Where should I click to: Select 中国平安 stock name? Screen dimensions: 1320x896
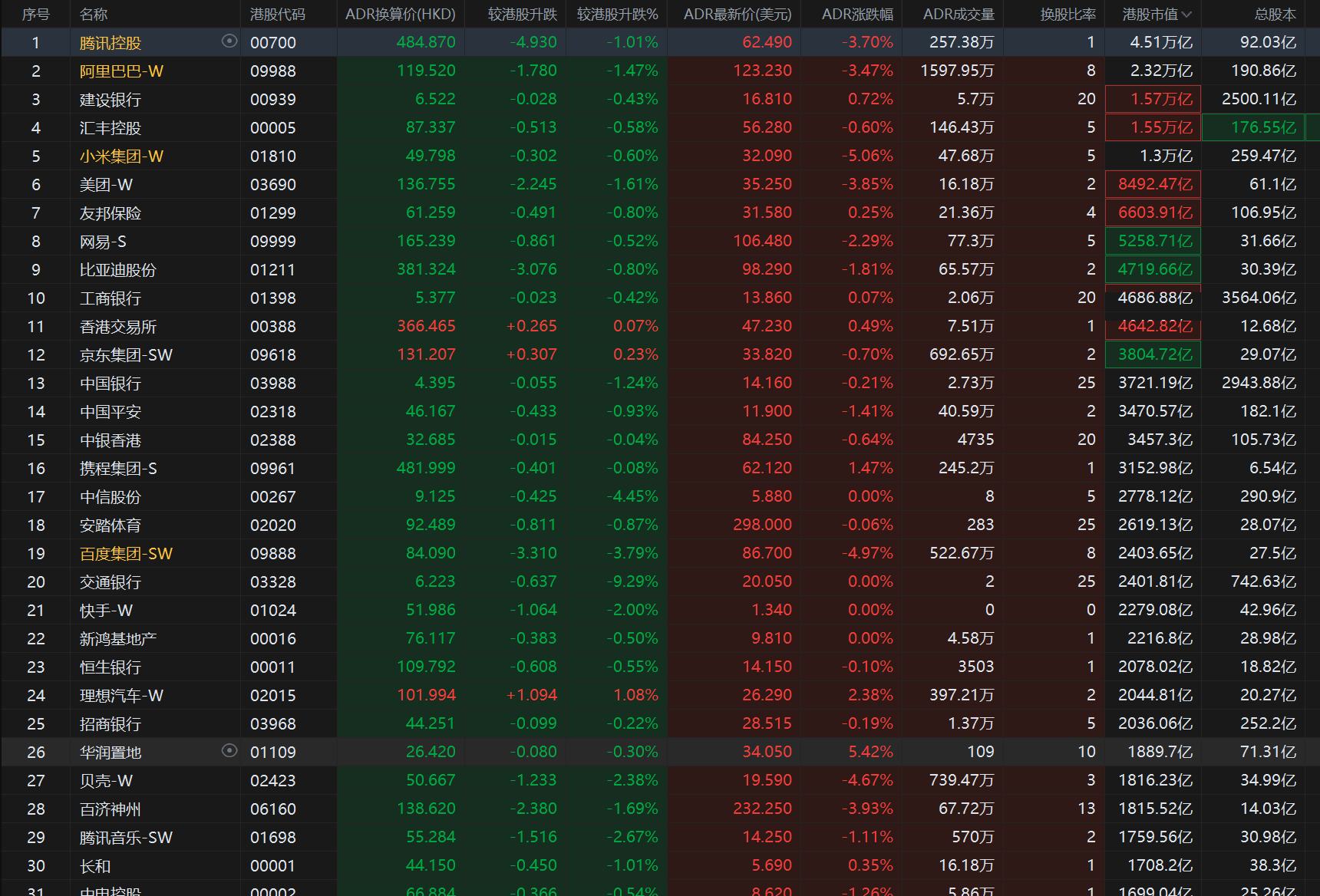[111, 412]
